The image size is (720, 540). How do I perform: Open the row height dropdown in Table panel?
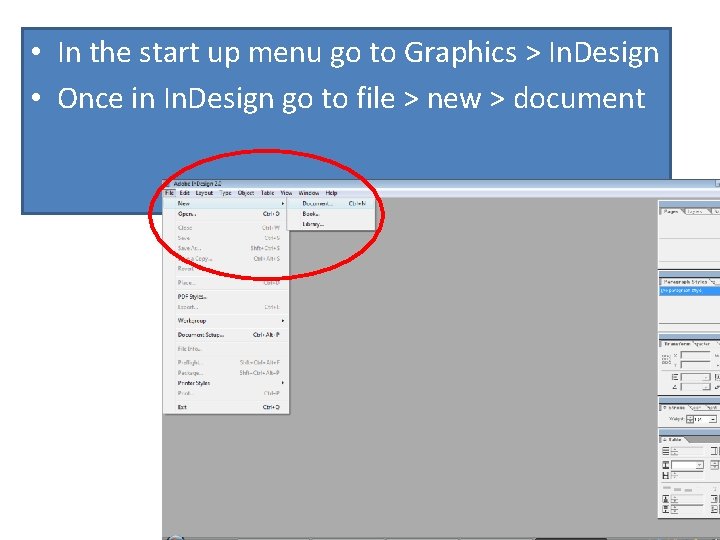(x=699, y=466)
